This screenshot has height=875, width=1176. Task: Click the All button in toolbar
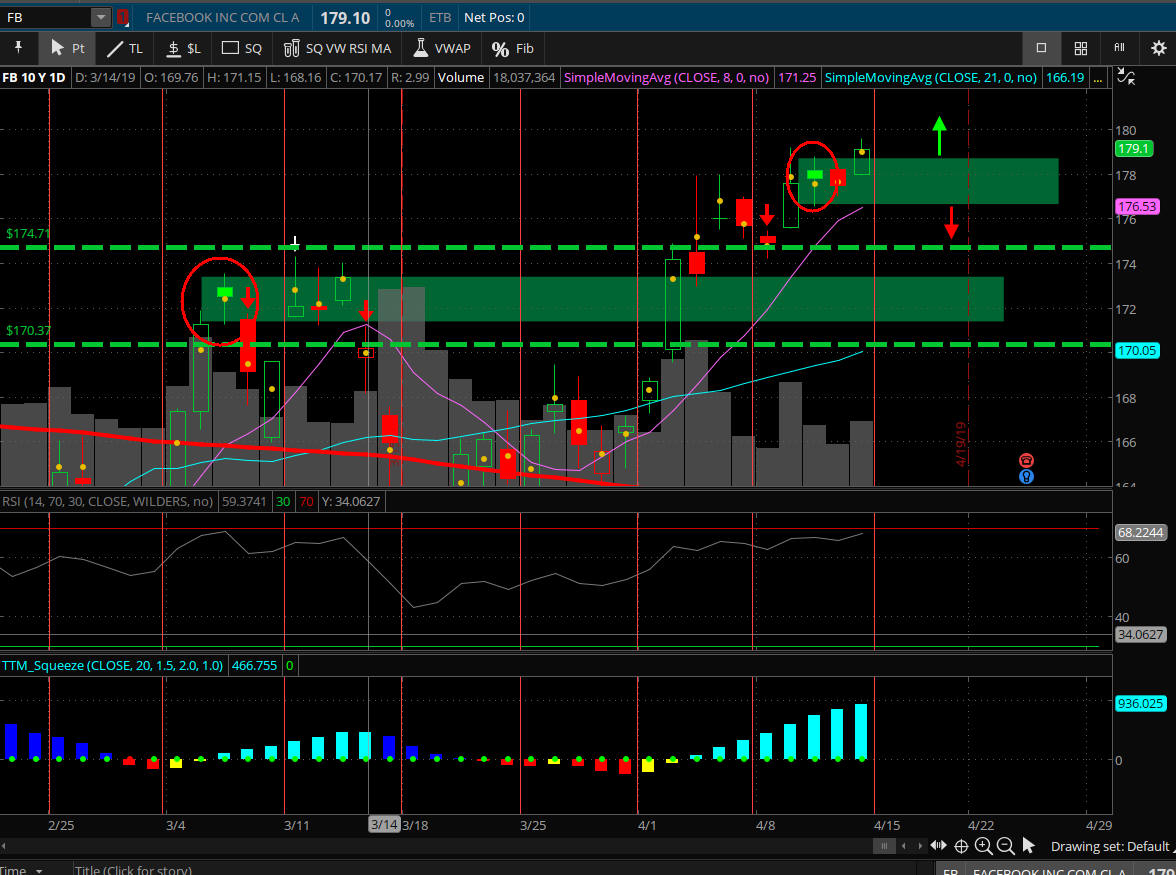[1119, 48]
